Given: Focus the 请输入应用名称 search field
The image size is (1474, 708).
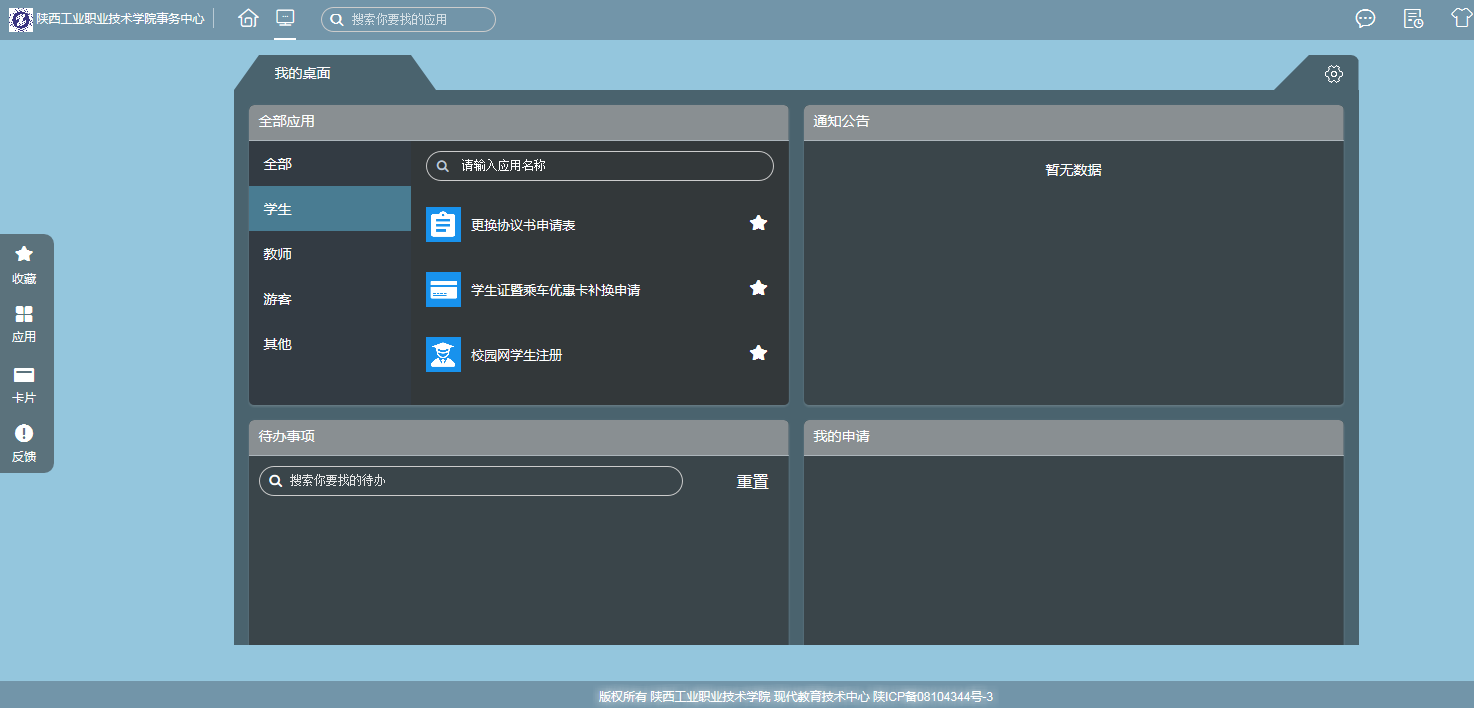Looking at the screenshot, I should (600, 166).
